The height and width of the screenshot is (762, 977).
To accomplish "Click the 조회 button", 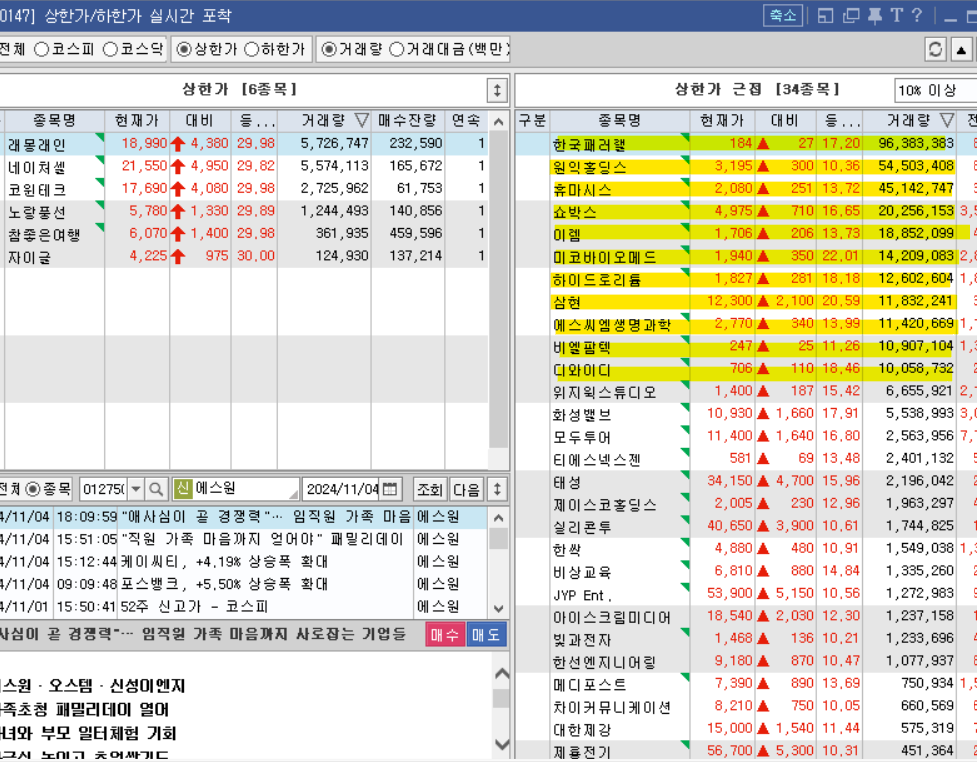I will pos(429,490).
